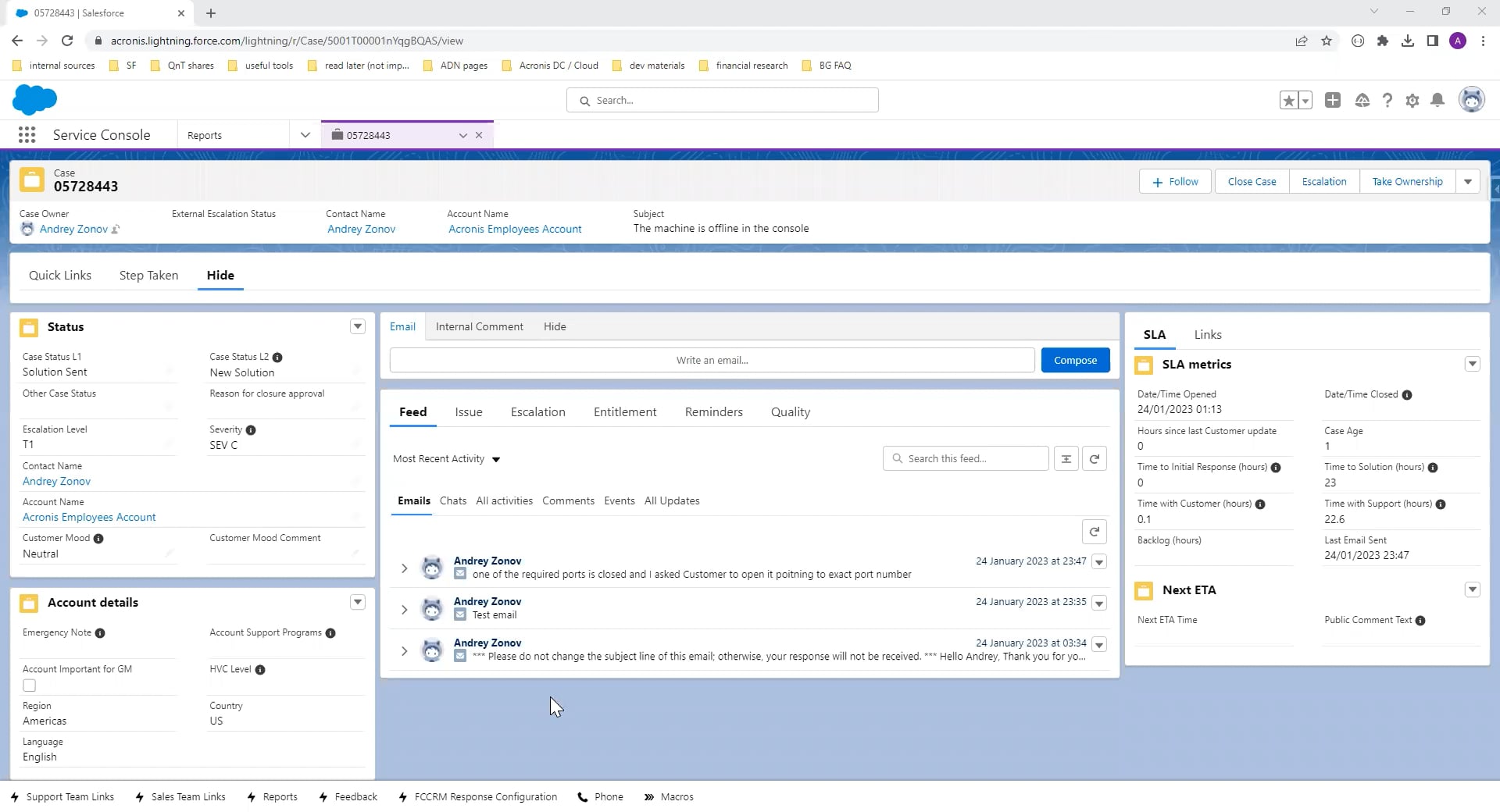1500x812 pixels.
Task: Refresh the case feed with refresh icon
Action: pos(1094,459)
